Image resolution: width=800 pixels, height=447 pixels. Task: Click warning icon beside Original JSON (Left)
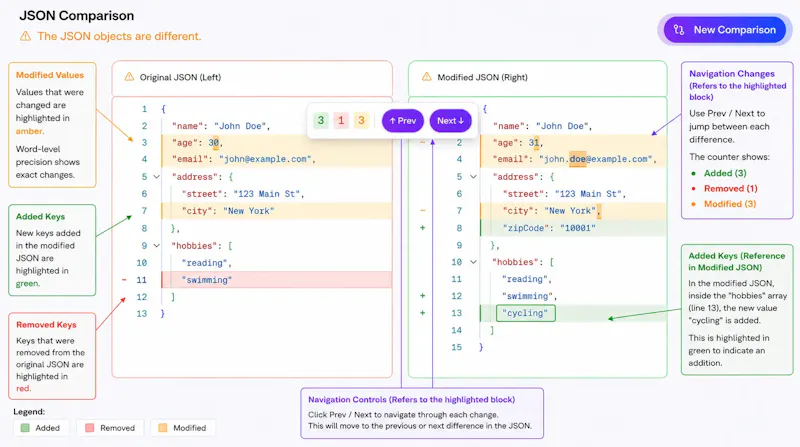point(129,77)
